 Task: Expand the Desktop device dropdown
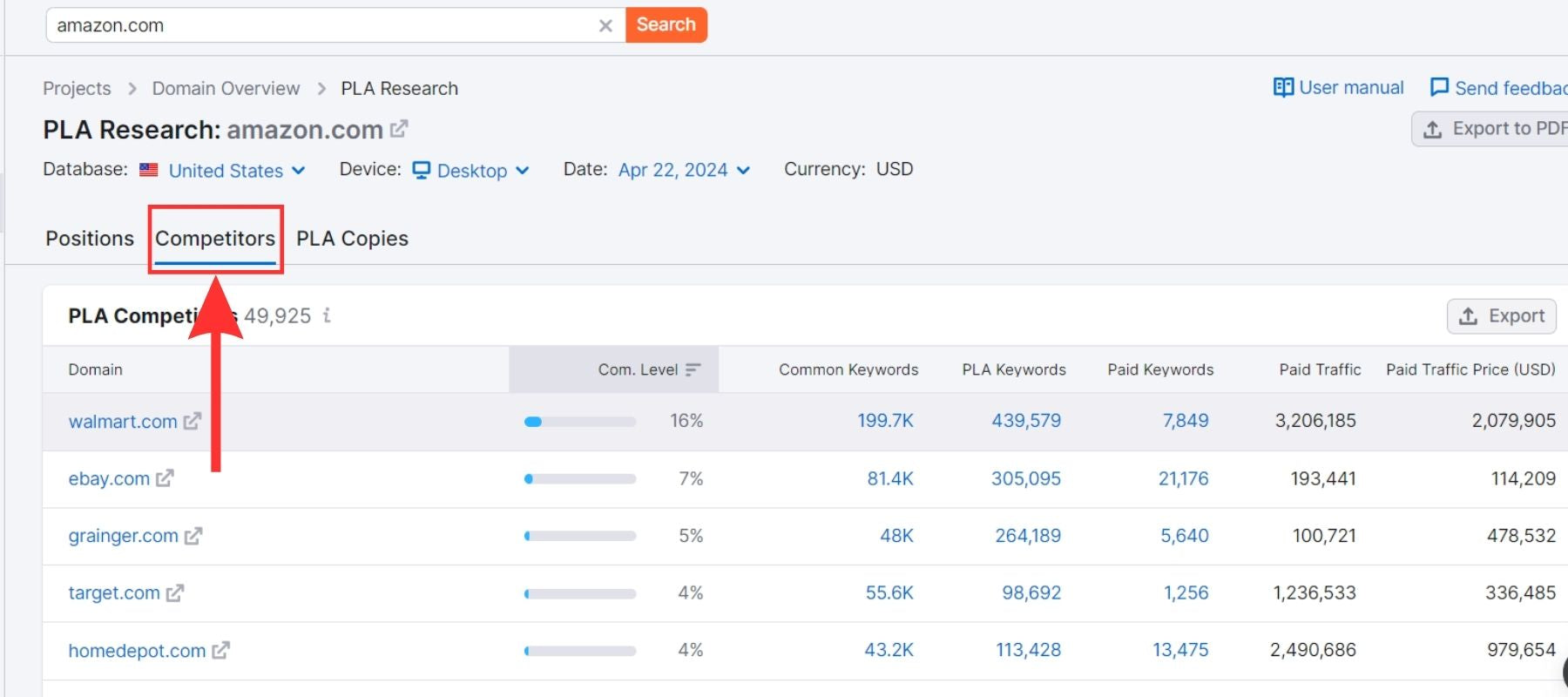[483, 171]
